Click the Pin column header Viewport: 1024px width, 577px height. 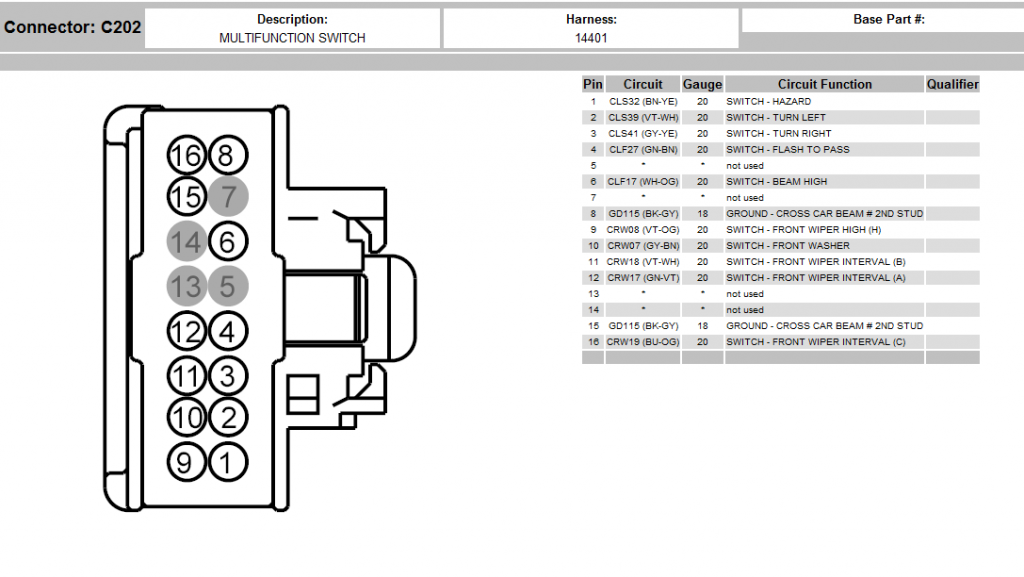593,85
